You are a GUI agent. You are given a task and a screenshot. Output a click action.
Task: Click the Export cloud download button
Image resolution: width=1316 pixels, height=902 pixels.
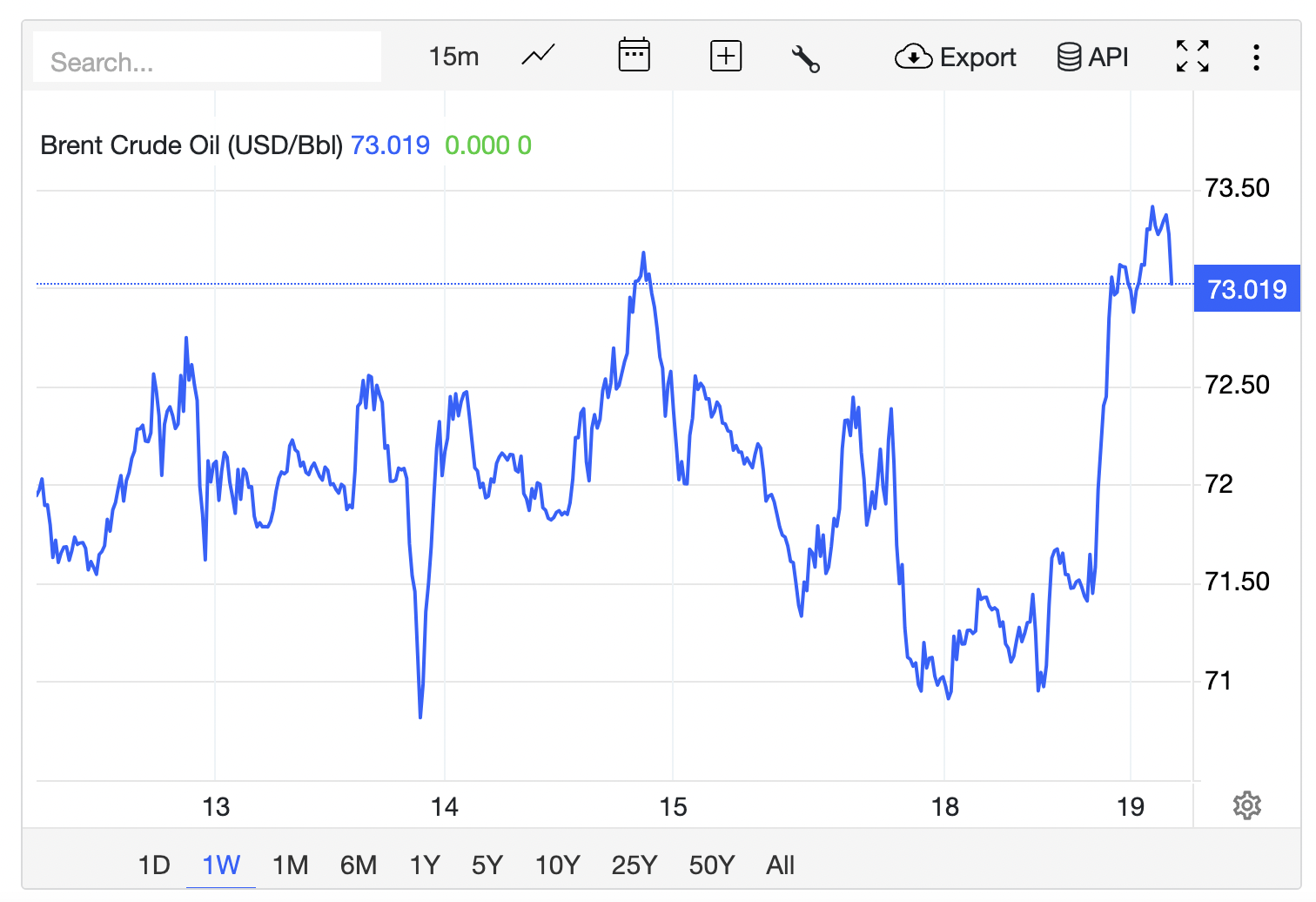coord(955,57)
